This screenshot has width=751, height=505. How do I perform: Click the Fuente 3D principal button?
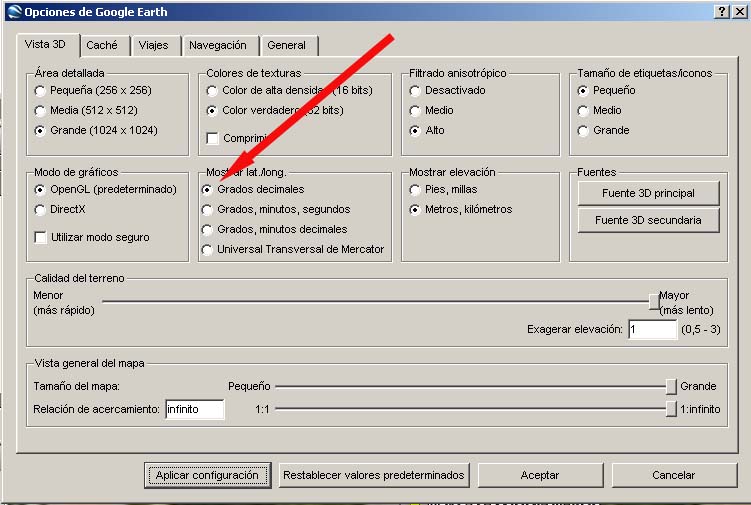(648, 192)
